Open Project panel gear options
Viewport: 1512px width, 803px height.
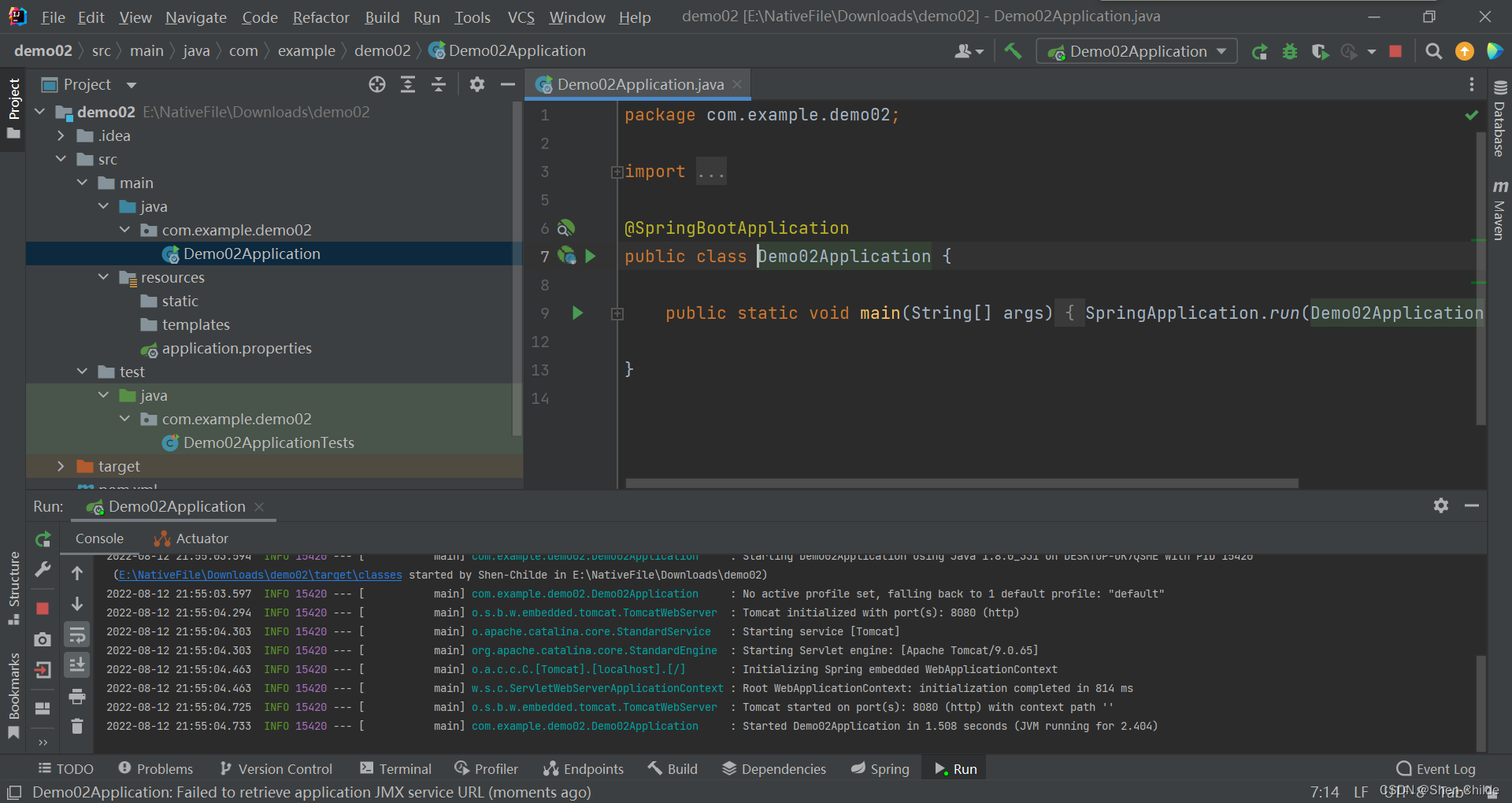pos(477,84)
